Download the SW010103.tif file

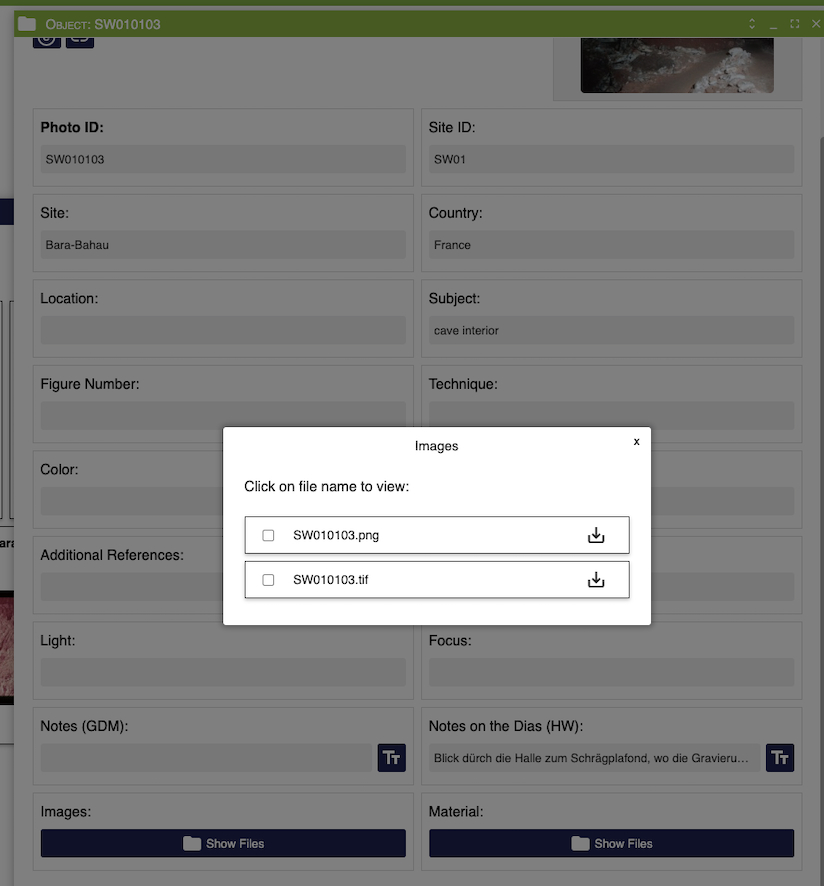coord(596,580)
